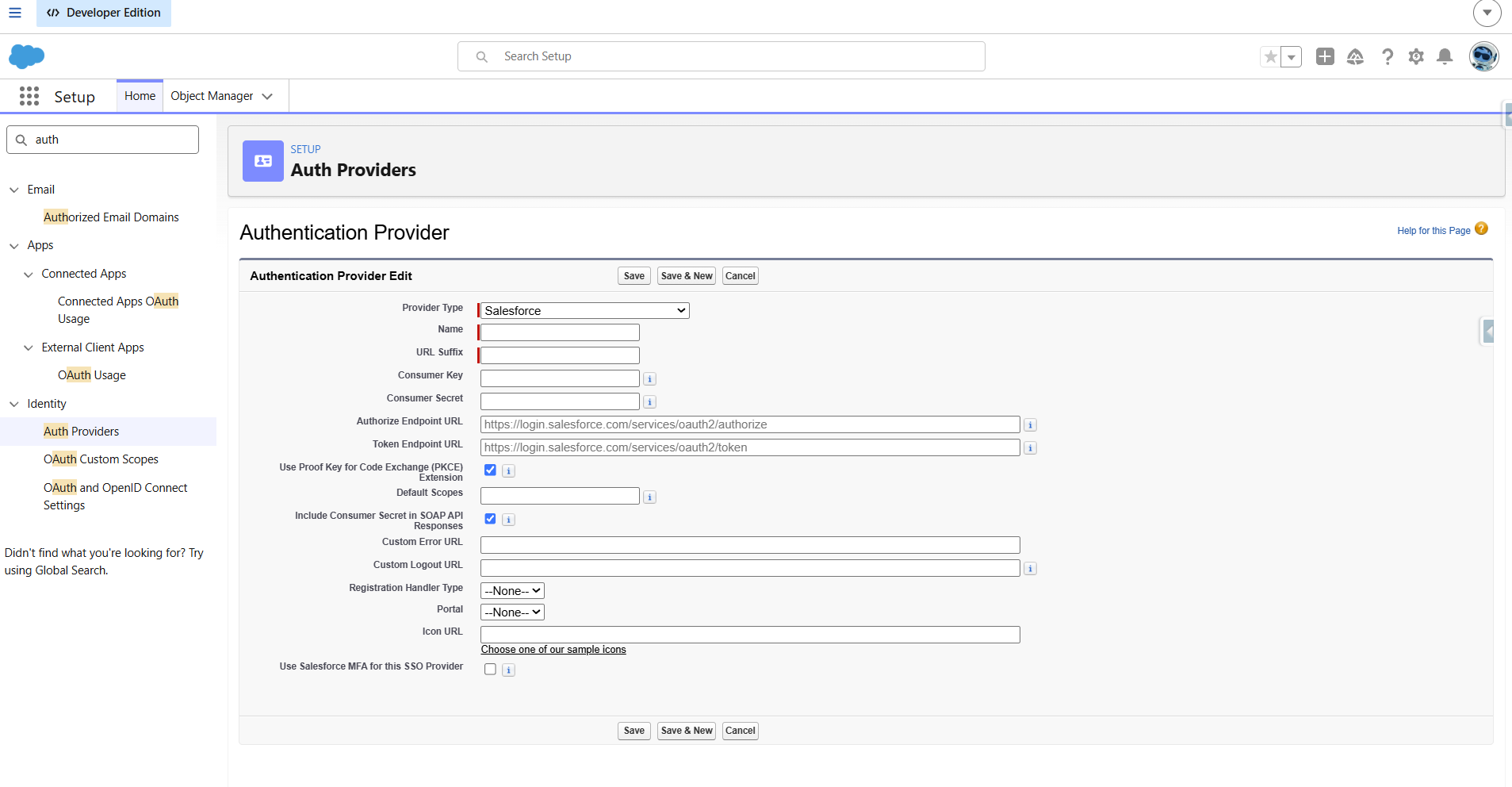This screenshot has width=1512, height=787.
Task: Click the magnifier icon in the Search Setup box
Action: coord(481,56)
